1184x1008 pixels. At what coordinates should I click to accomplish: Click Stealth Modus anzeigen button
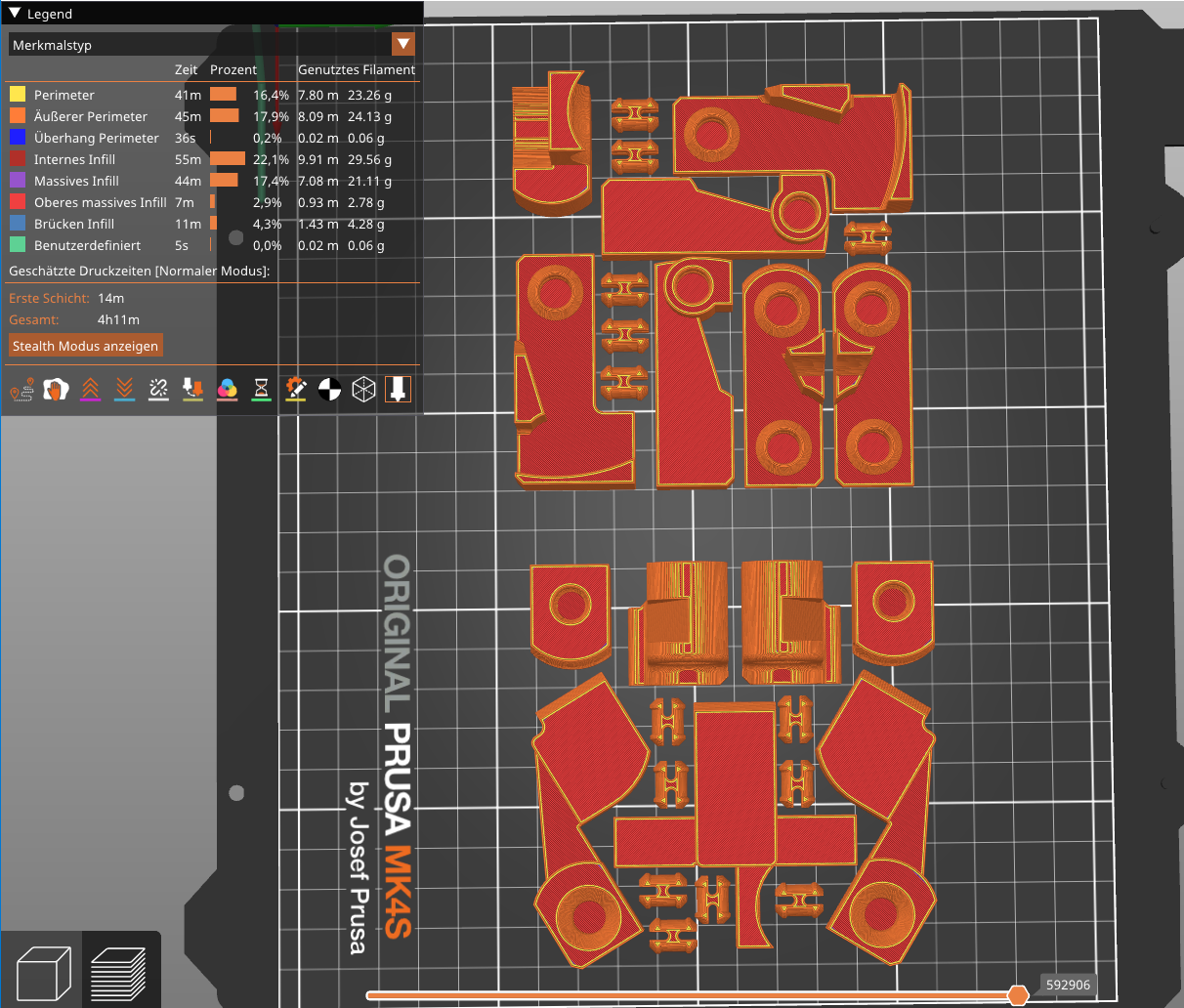coord(85,346)
